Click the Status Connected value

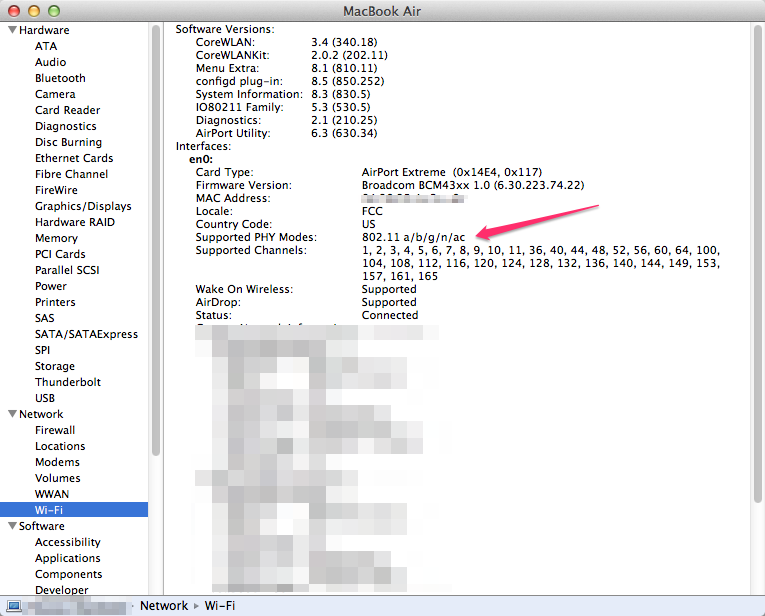[390, 315]
